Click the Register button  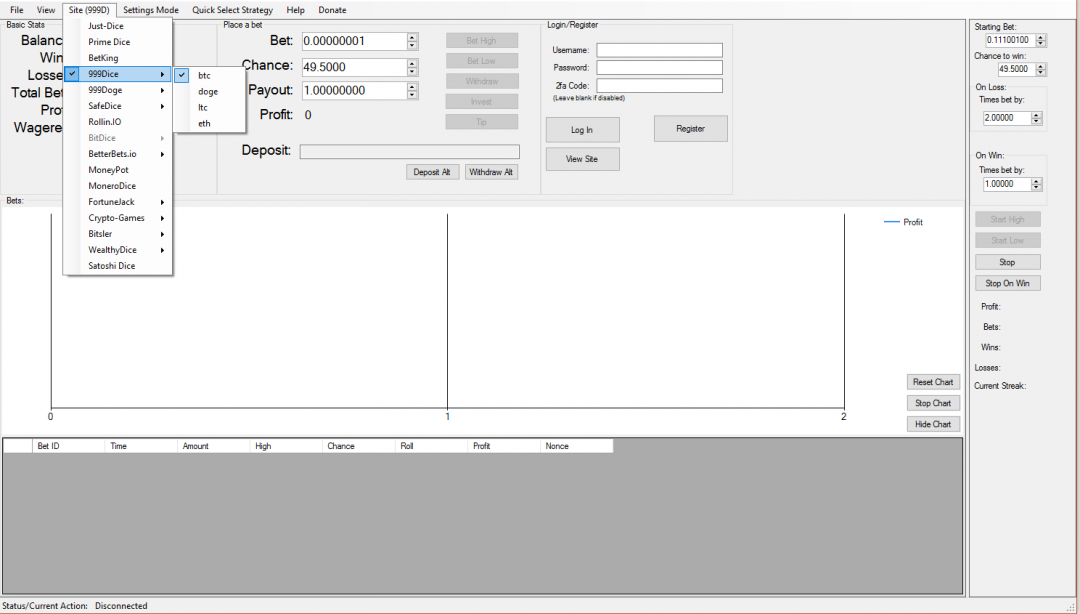click(x=690, y=129)
